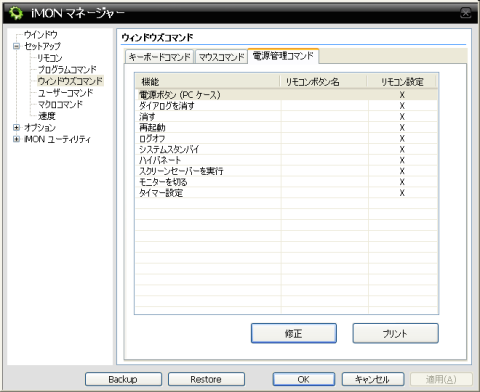Viewport: 480px width, 392px height.
Task: Select ログオフ row in list
Action: (x=286, y=139)
